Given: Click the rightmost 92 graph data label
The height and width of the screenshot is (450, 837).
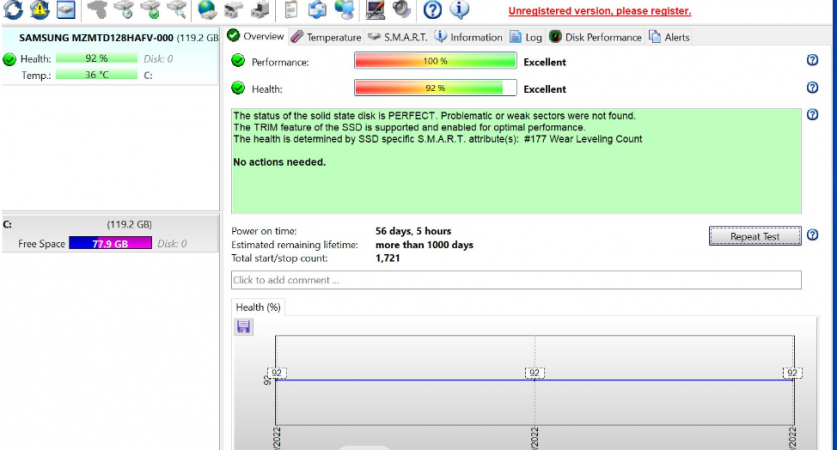Looking at the screenshot, I should [792, 373].
